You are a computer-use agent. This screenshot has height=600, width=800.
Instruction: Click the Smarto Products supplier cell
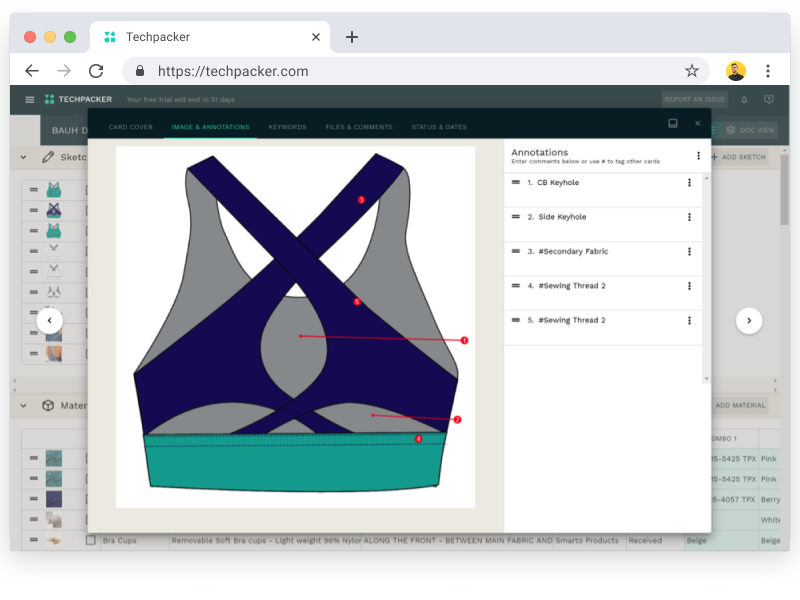coord(590,540)
